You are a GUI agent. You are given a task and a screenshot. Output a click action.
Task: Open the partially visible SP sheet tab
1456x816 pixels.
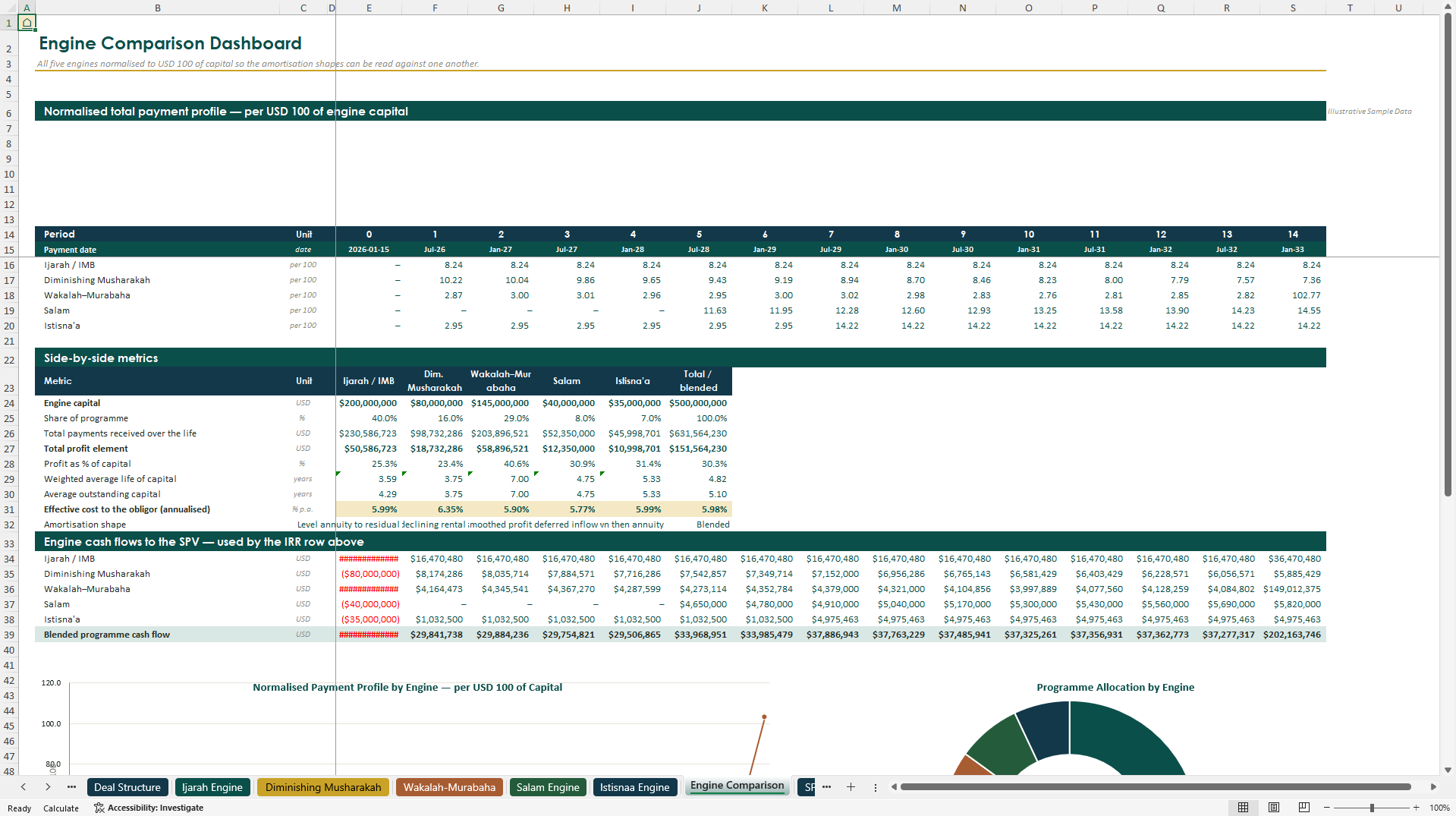tap(807, 787)
